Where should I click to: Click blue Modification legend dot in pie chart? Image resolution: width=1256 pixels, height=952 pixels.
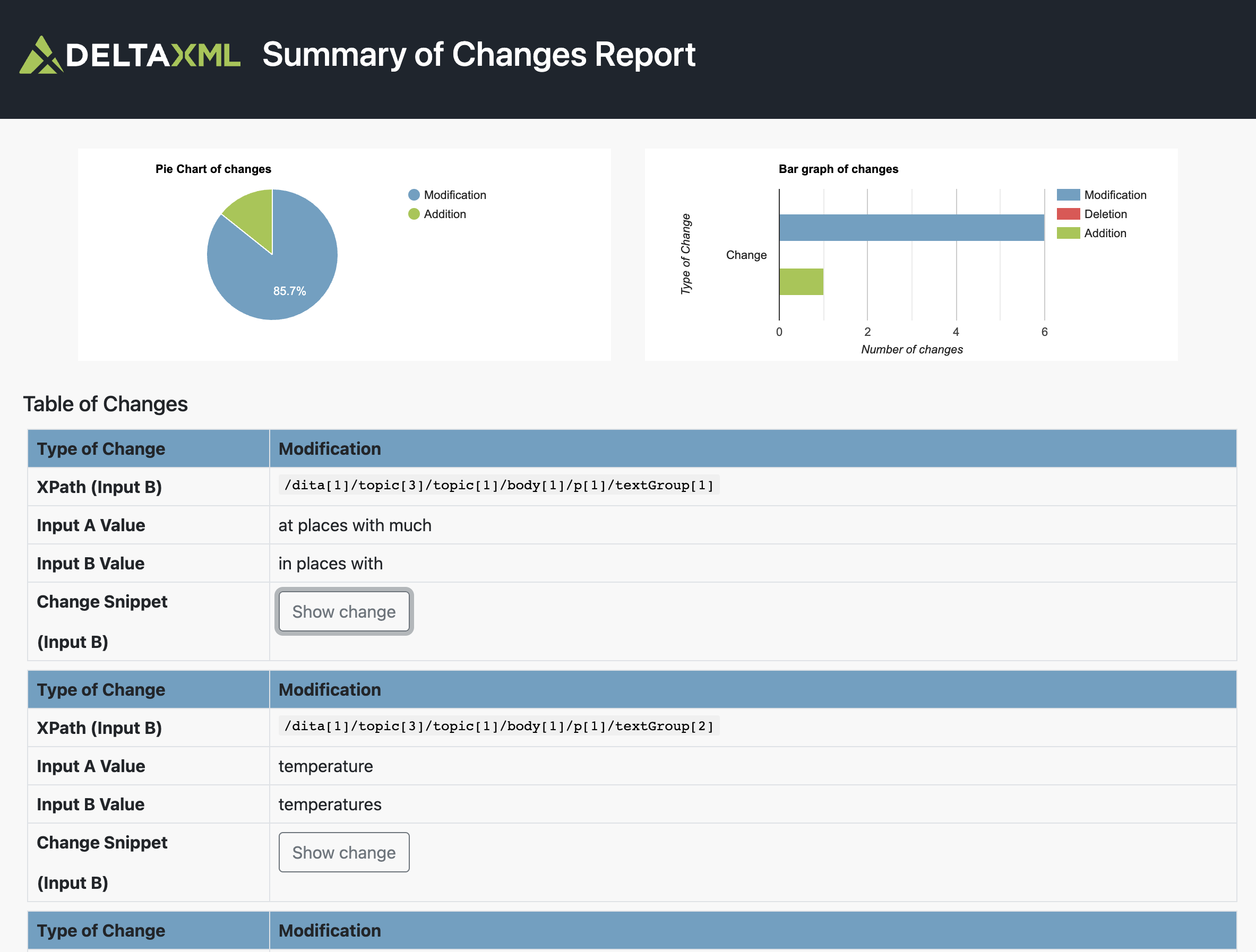pos(414,195)
